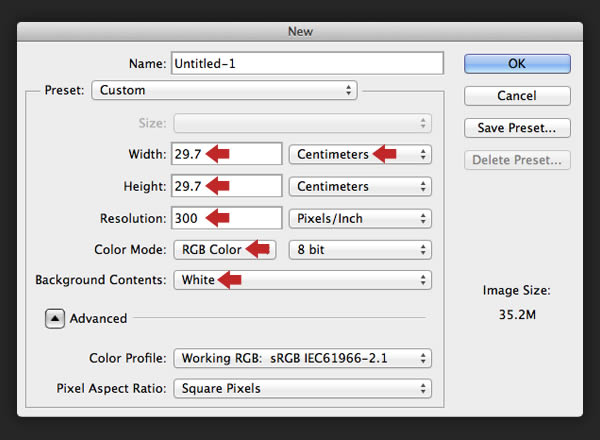Image resolution: width=600 pixels, height=440 pixels.
Task: Click the Resolution value field
Action: pyautogui.click(x=227, y=218)
